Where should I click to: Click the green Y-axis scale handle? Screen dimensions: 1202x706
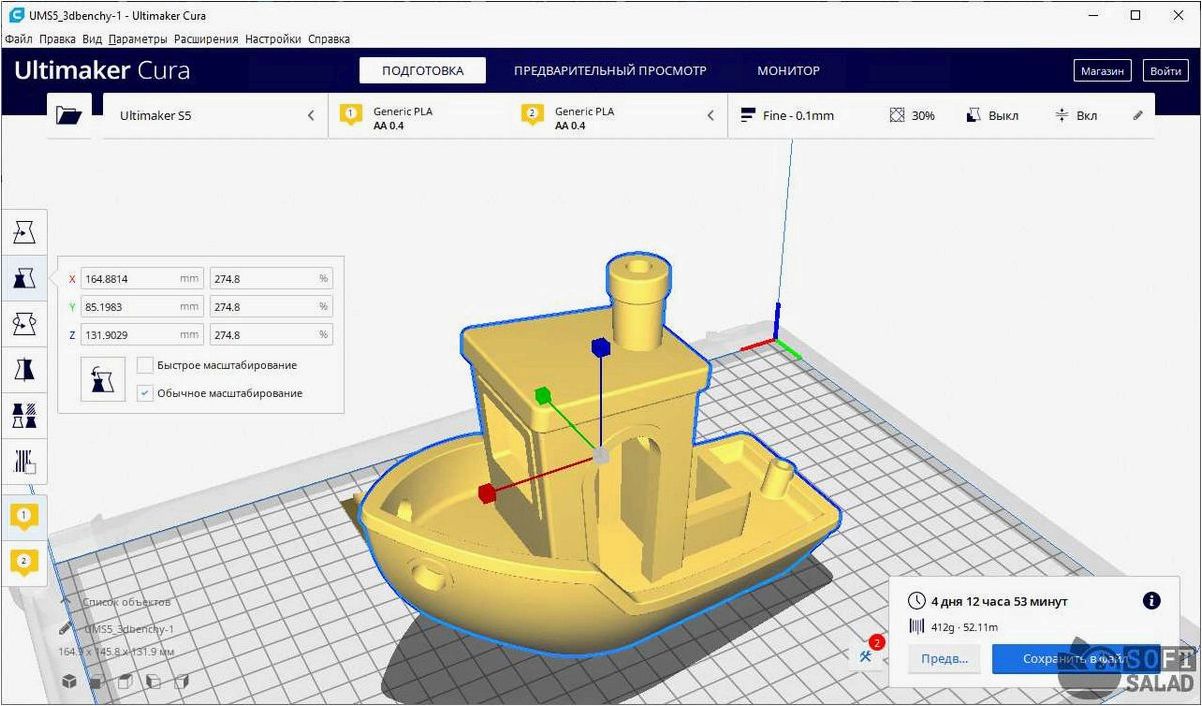pos(543,396)
